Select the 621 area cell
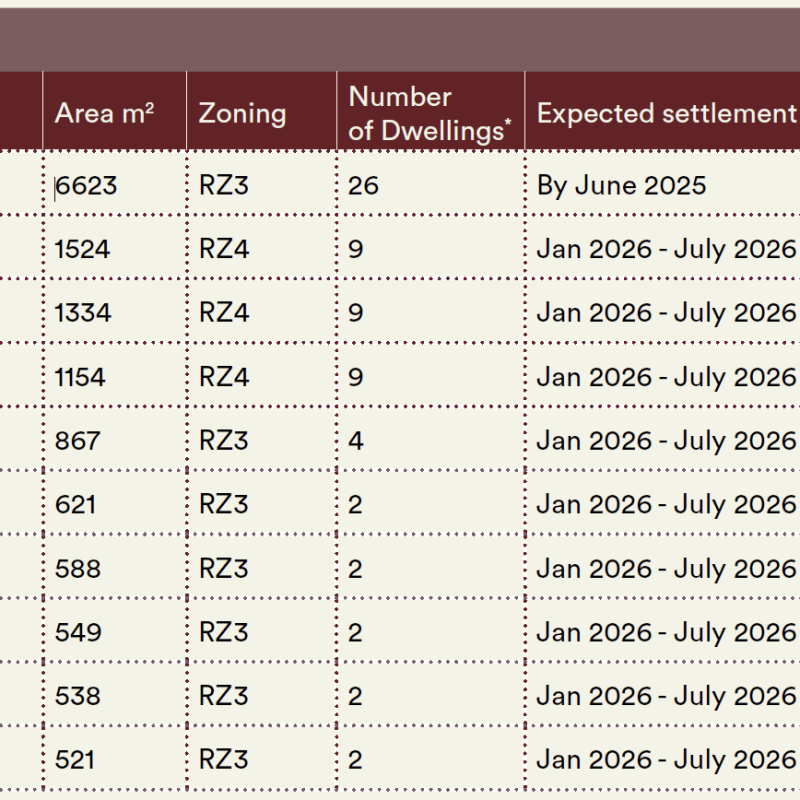Image resolution: width=800 pixels, height=800 pixels. coord(76,505)
